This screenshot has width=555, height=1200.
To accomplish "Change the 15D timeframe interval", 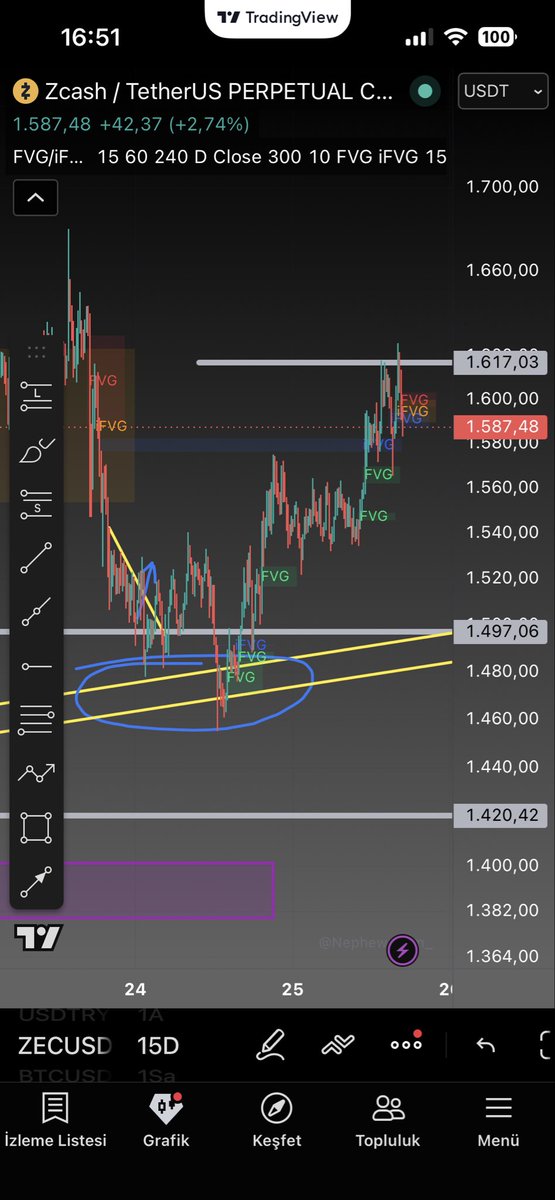I will click(x=157, y=1046).
